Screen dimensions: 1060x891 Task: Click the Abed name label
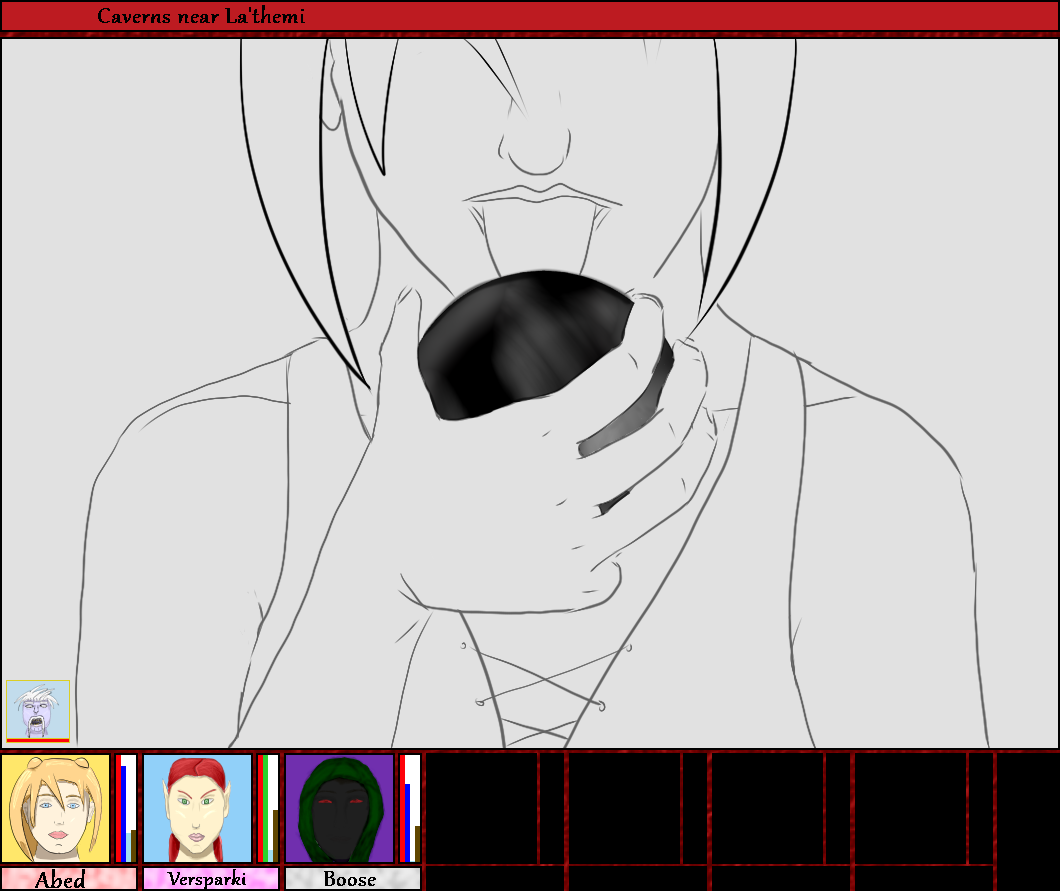tap(68, 879)
